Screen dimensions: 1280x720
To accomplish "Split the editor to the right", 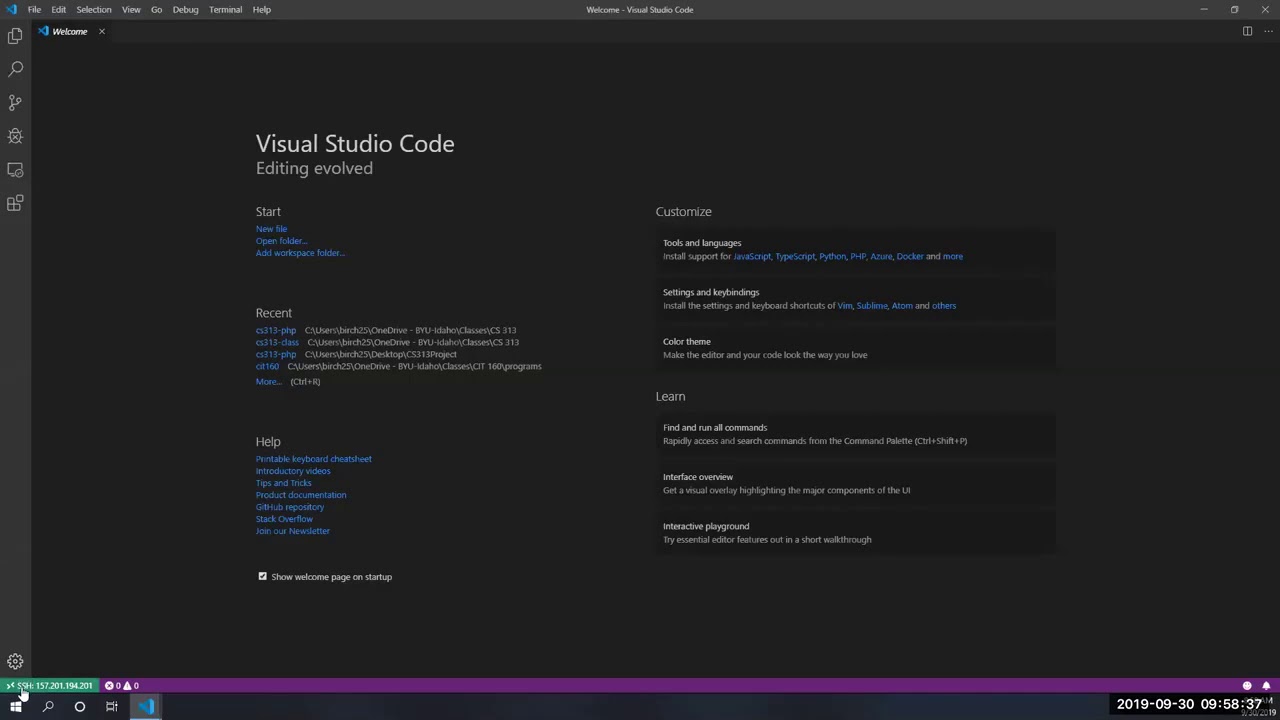I will pyautogui.click(x=1247, y=31).
